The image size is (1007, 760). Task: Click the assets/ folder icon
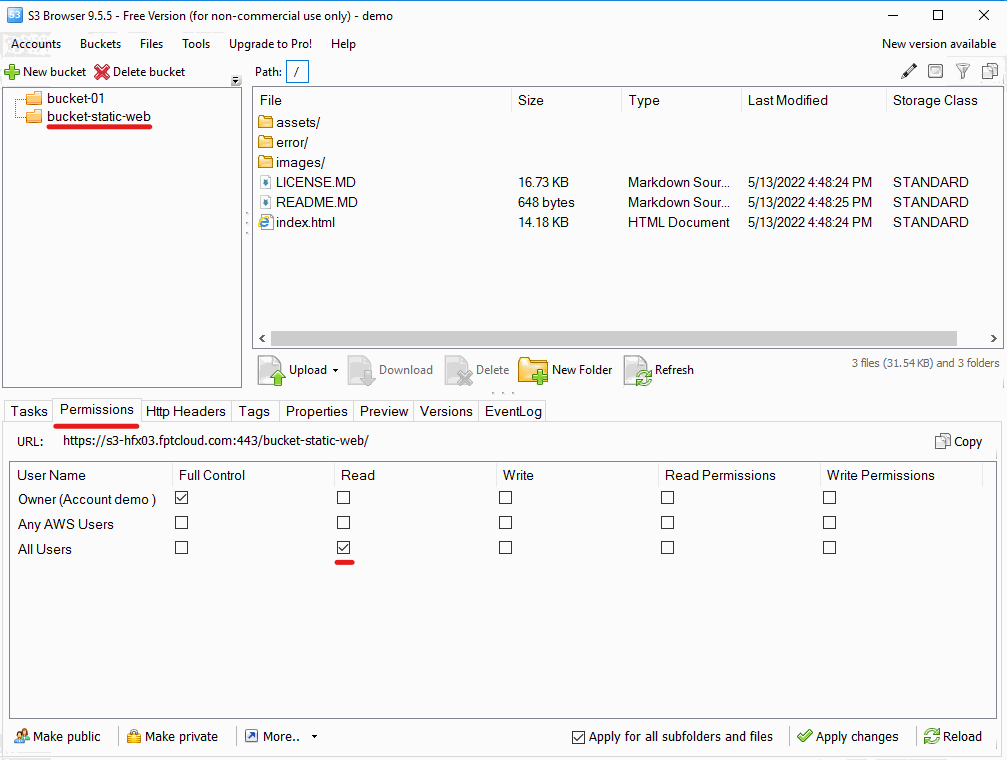click(x=265, y=122)
